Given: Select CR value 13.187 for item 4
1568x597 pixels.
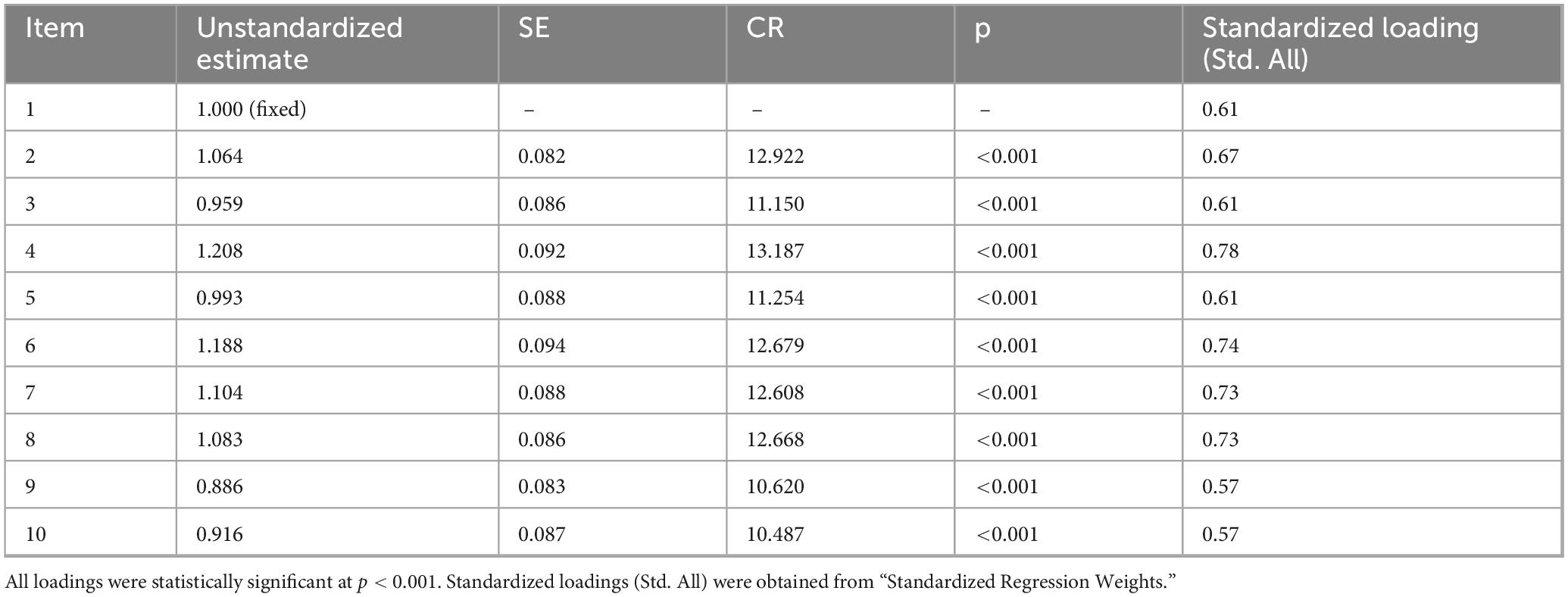Looking at the screenshot, I should [775, 251].
